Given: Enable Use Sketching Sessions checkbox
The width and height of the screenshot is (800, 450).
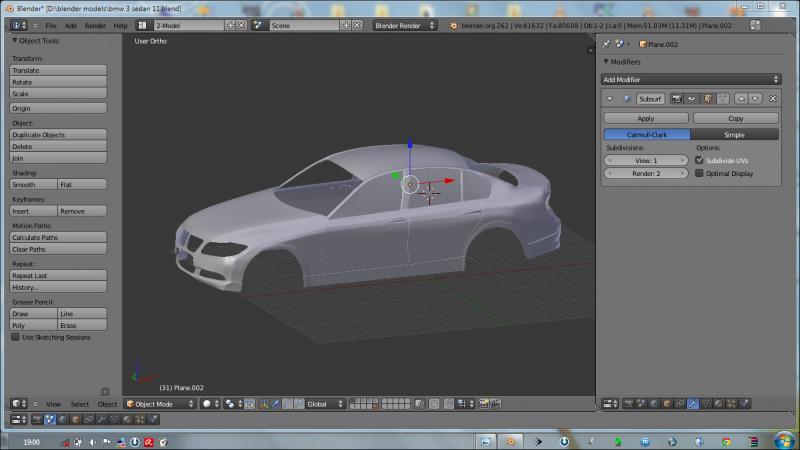Looking at the screenshot, I should coord(15,338).
